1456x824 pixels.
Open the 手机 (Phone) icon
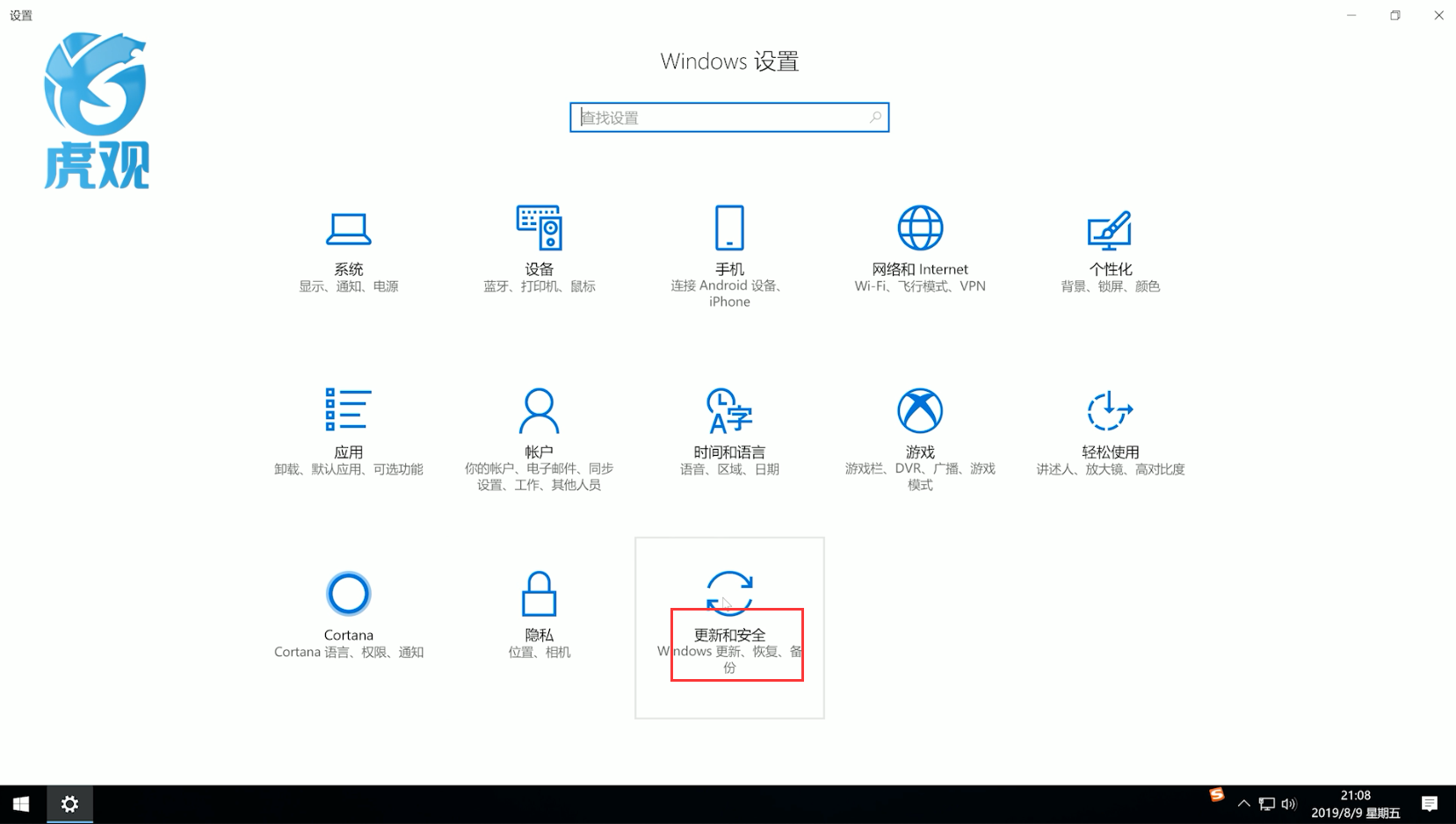(729, 228)
